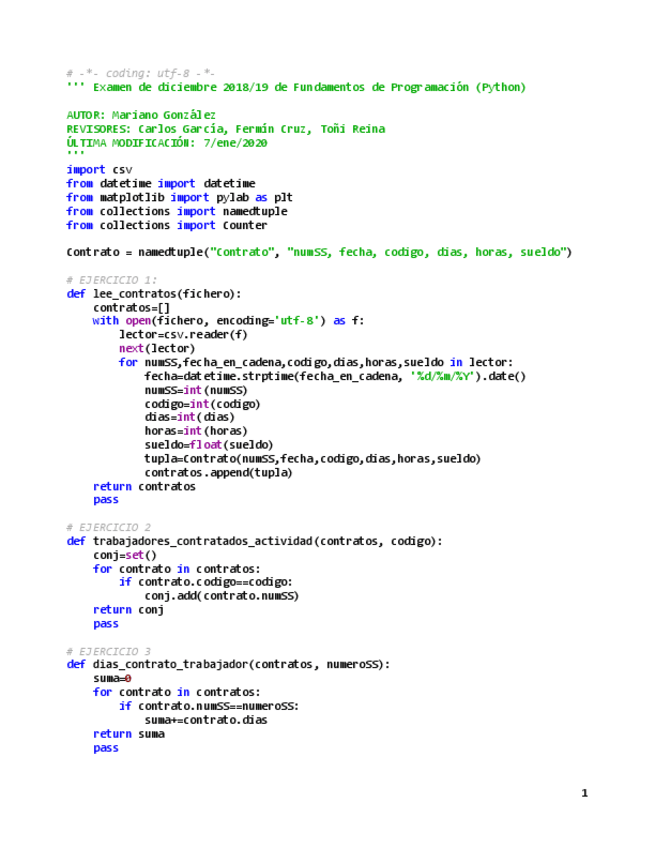
Task: Click the '# EJERCICIO 2' comment
Action: coord(108,527)
